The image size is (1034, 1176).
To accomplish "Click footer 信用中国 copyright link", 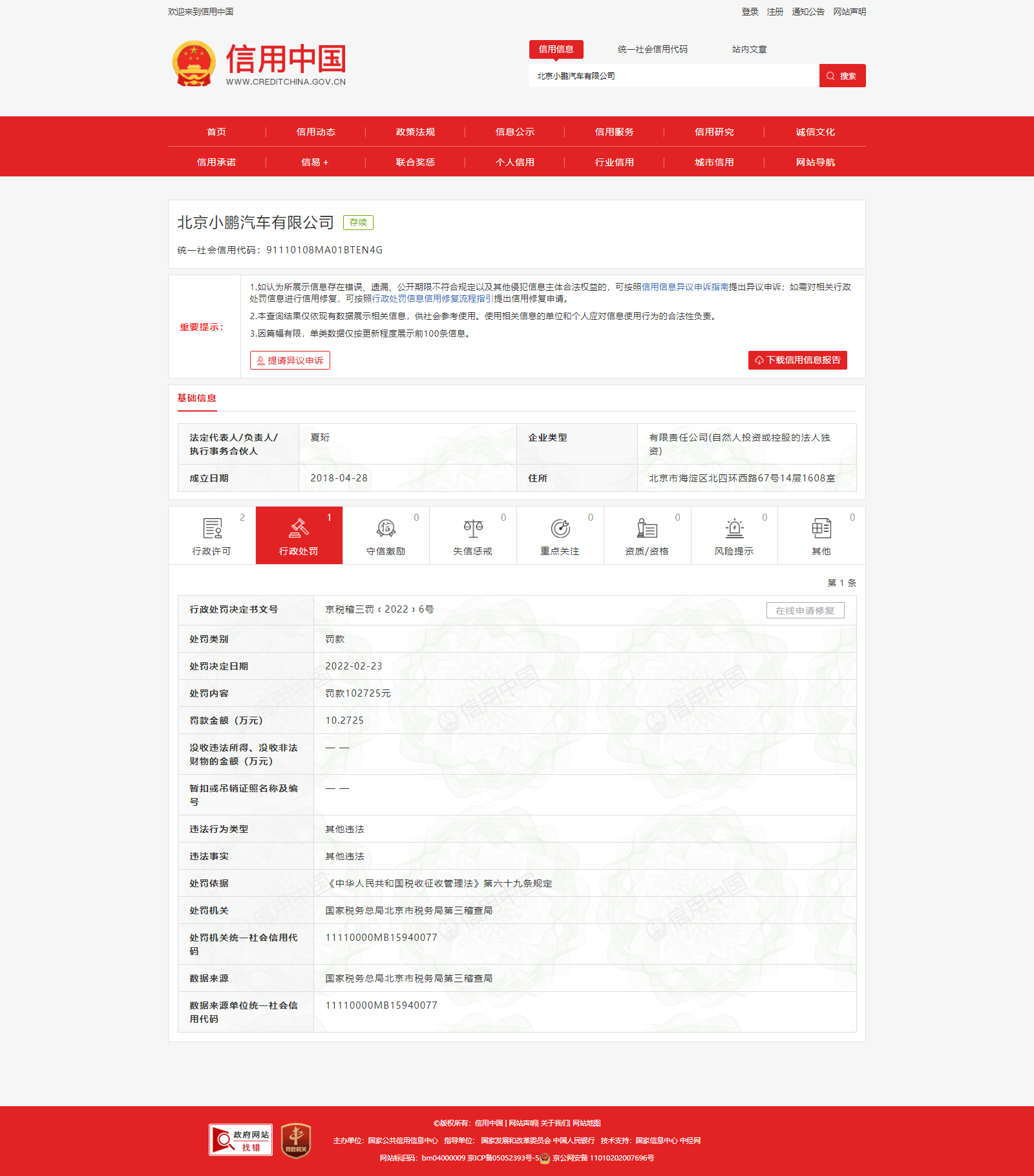I will 489,1123.
